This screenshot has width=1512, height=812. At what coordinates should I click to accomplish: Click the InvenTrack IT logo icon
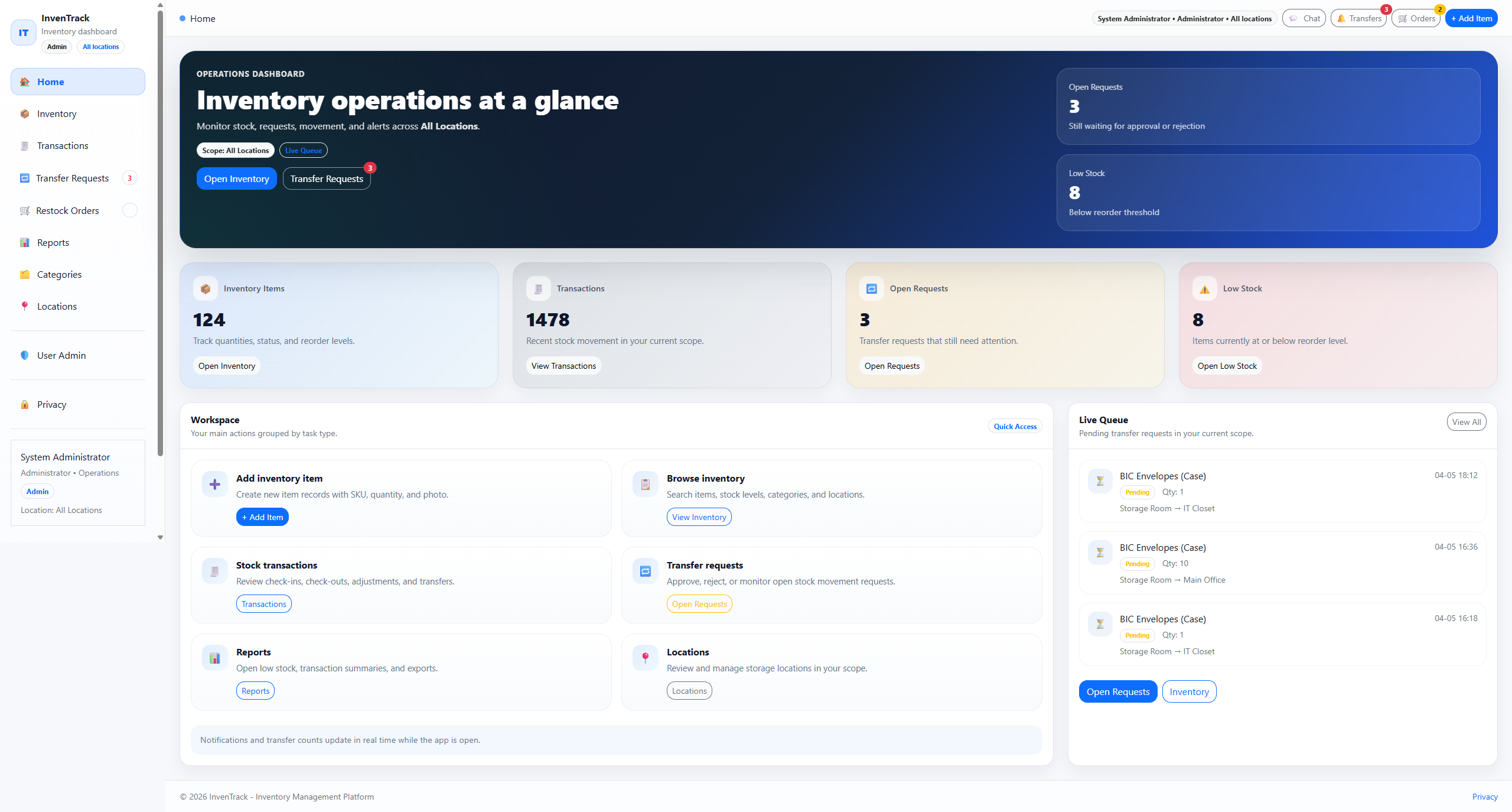[24, 33]
